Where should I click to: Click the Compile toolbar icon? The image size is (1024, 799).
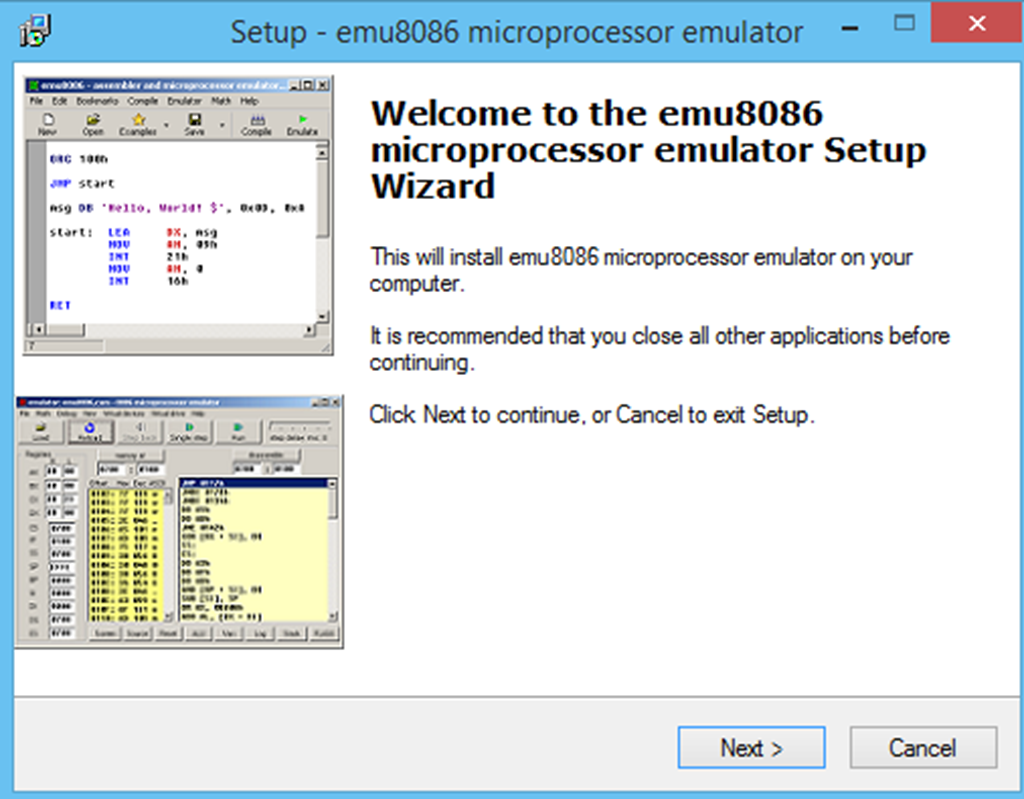click(x=257, y=118)
